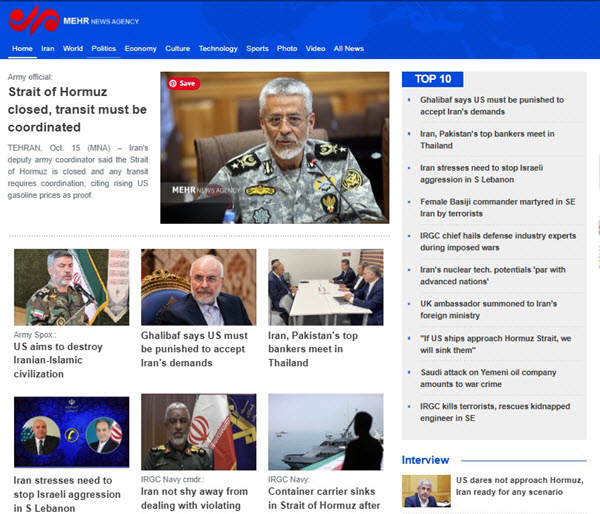Click the navy ship silhouette thumbnail
The image size is (600, 514).
326,432
